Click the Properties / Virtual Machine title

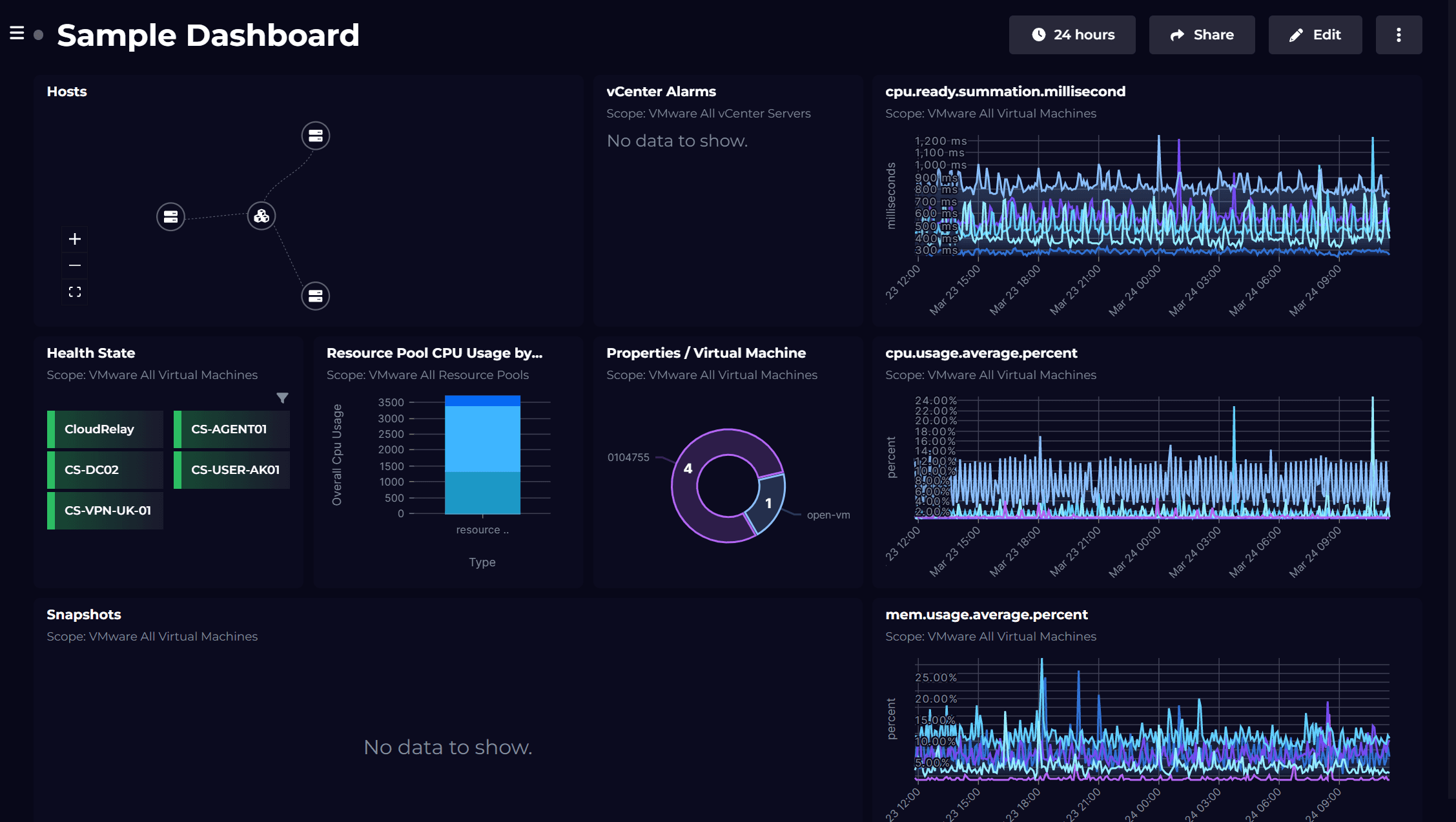pos(706,353)
